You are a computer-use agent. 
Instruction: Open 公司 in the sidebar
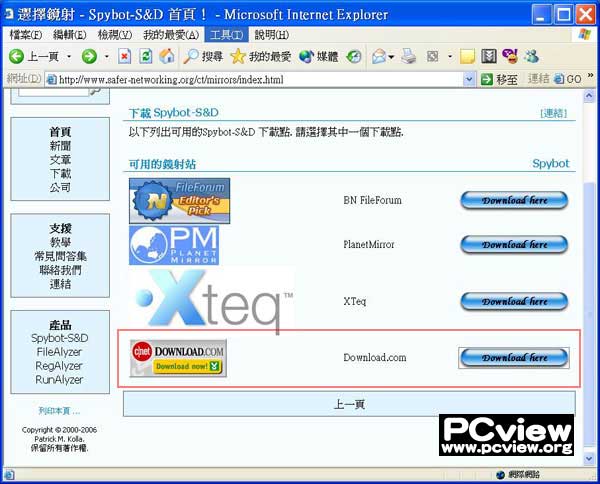pos(60,187)
